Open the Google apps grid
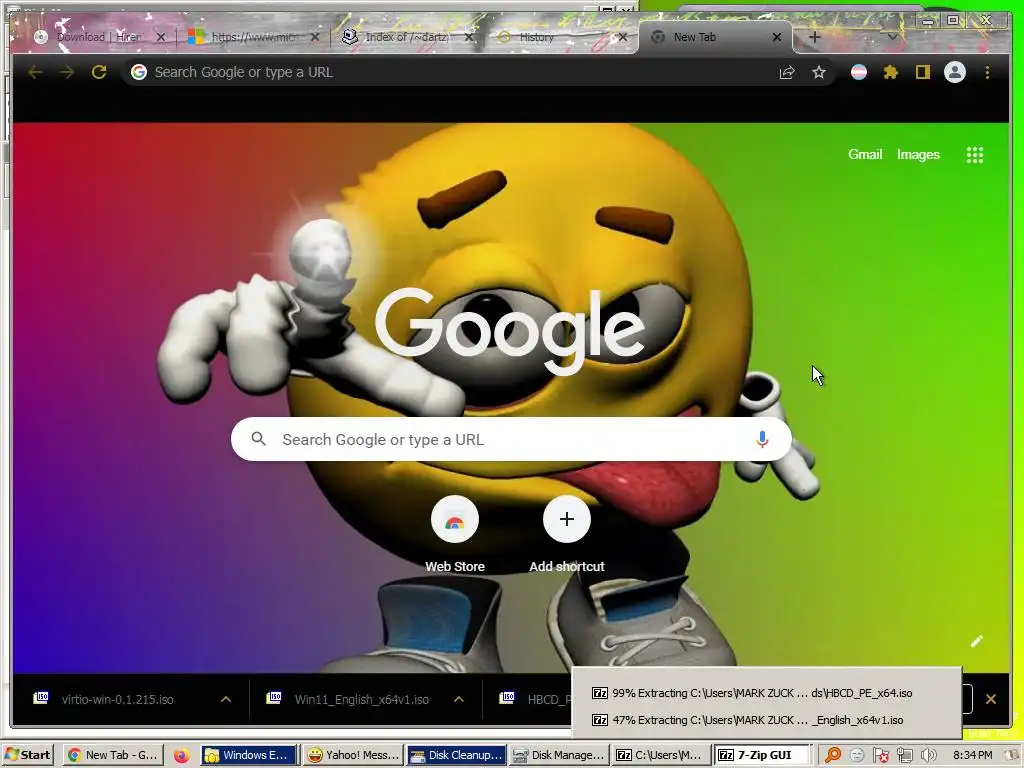 [x=975, y=155]
